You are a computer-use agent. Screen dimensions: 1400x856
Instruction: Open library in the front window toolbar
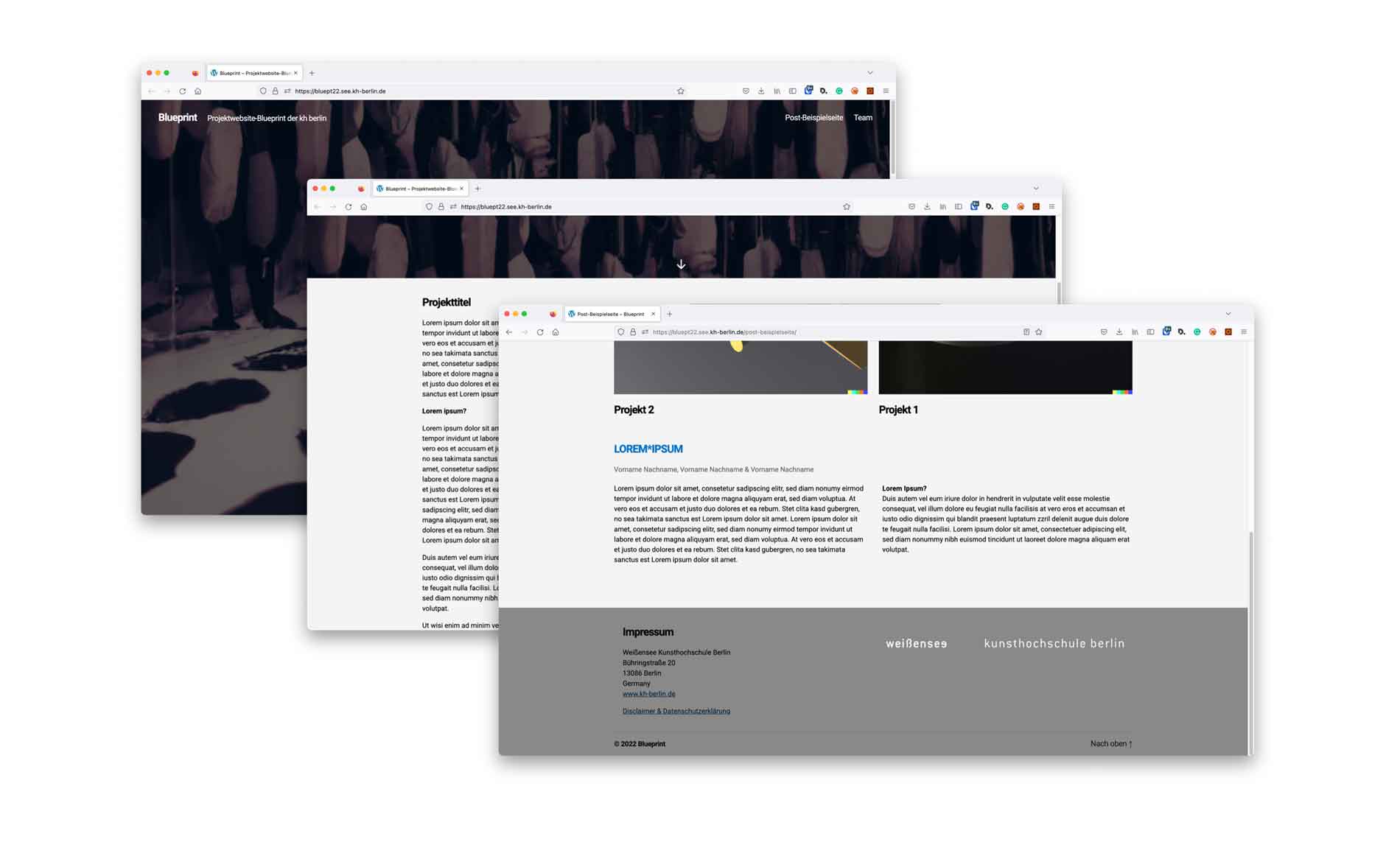point(1135,332)
